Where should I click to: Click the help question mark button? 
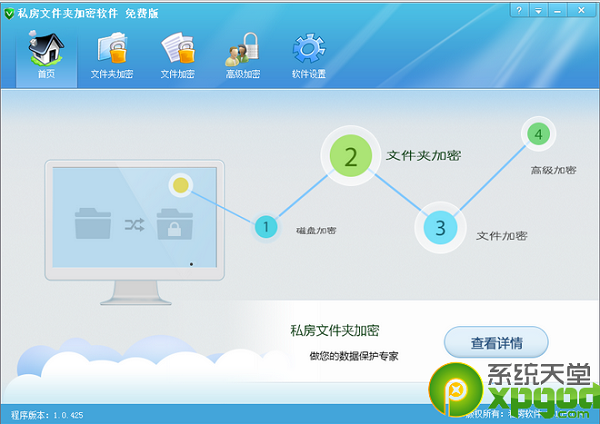click(x=519, y=10)
